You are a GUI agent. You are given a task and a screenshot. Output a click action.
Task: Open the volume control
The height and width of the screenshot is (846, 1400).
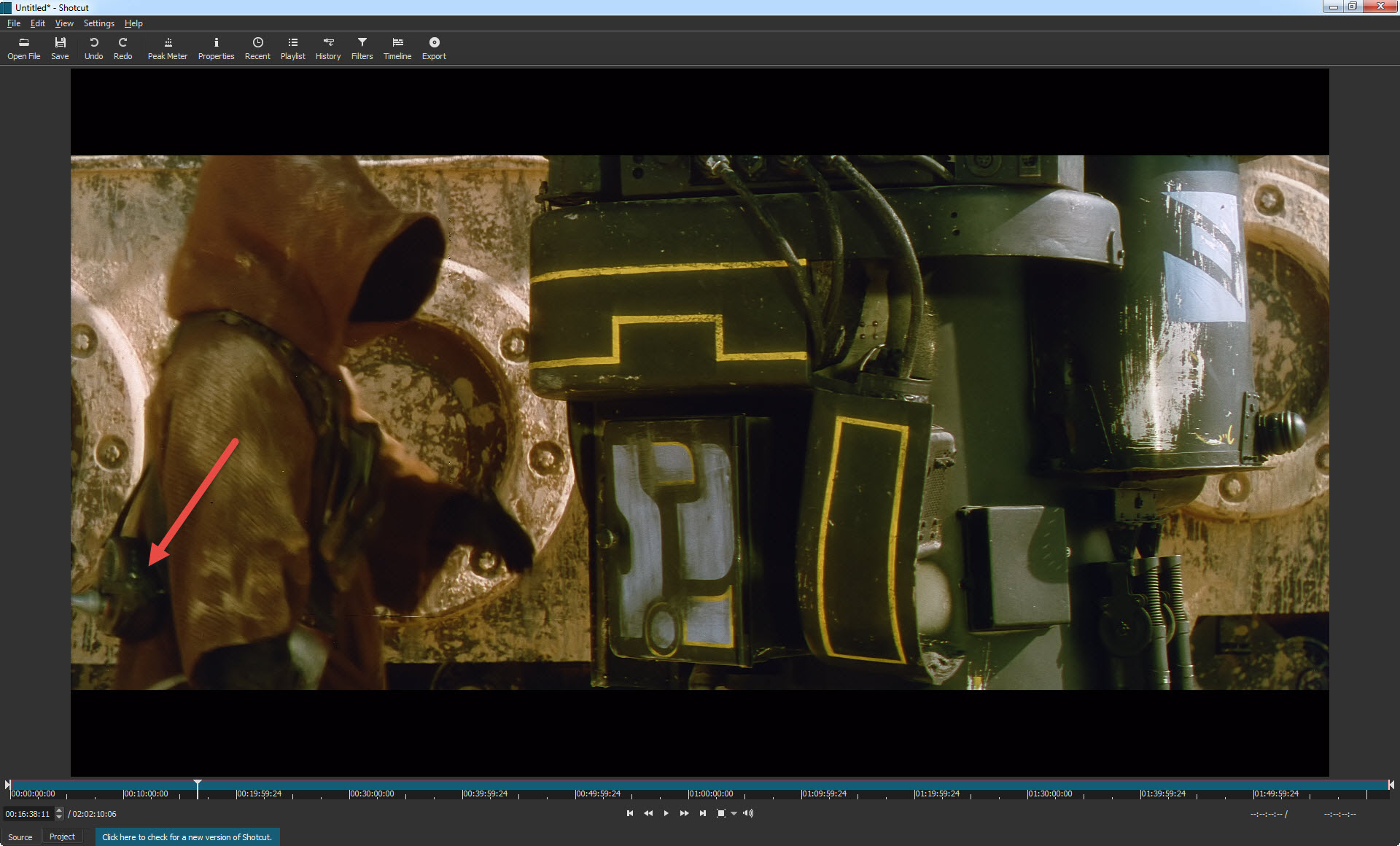click(x=748, y=813)
